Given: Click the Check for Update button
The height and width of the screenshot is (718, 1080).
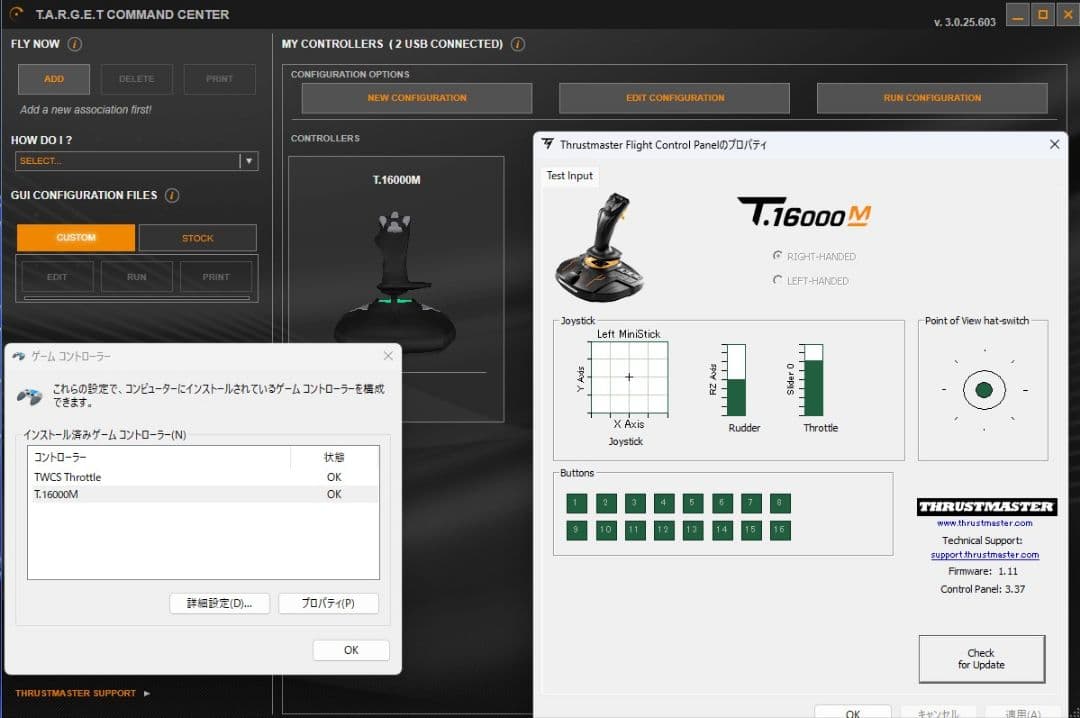Looking at the screenshot, I should (x=981, y=658).
